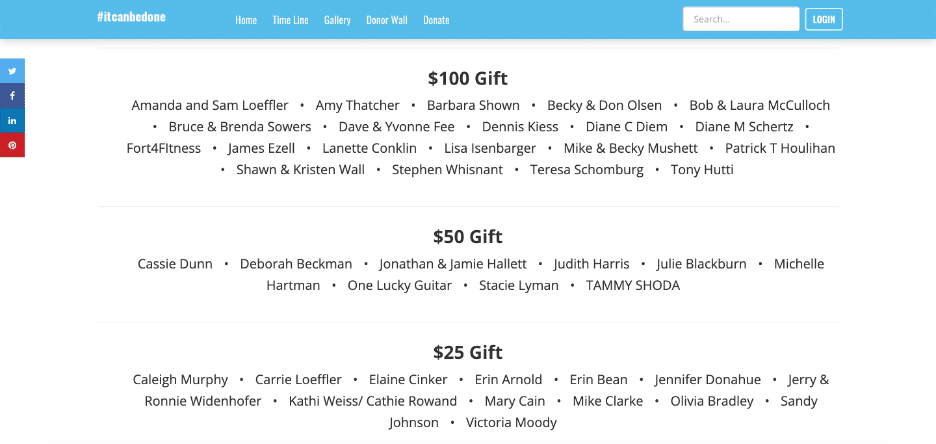Select the $25 Gift heading

(x=468, y=352)
